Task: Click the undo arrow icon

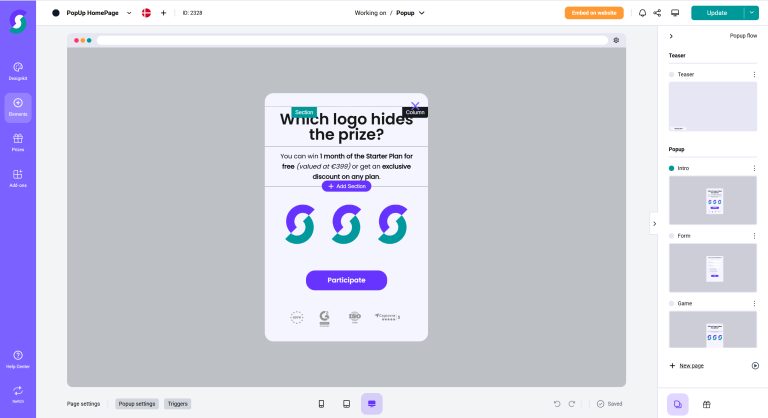Action: pos(557,404)
